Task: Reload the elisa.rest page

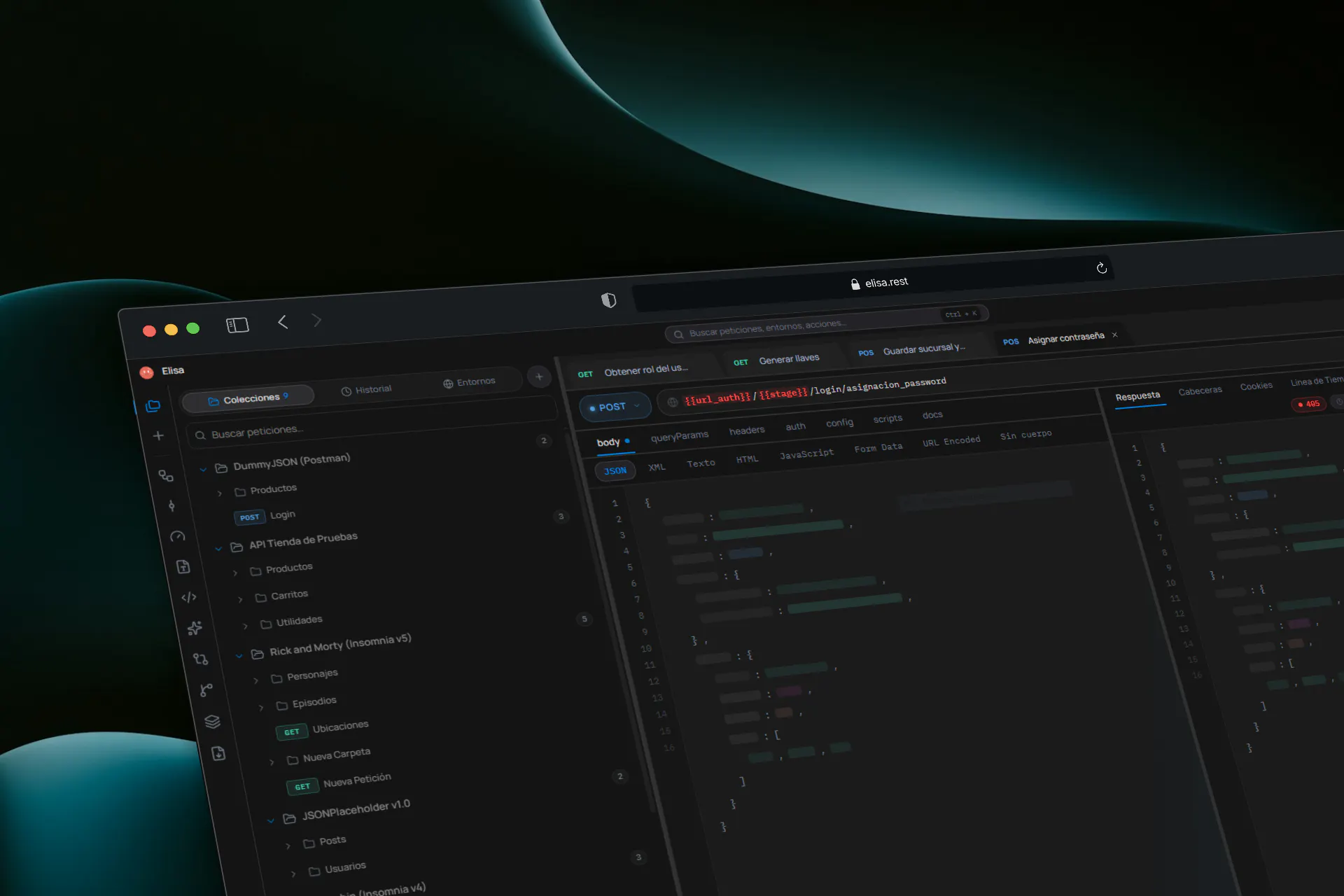Action: (x=1101, y=268)
